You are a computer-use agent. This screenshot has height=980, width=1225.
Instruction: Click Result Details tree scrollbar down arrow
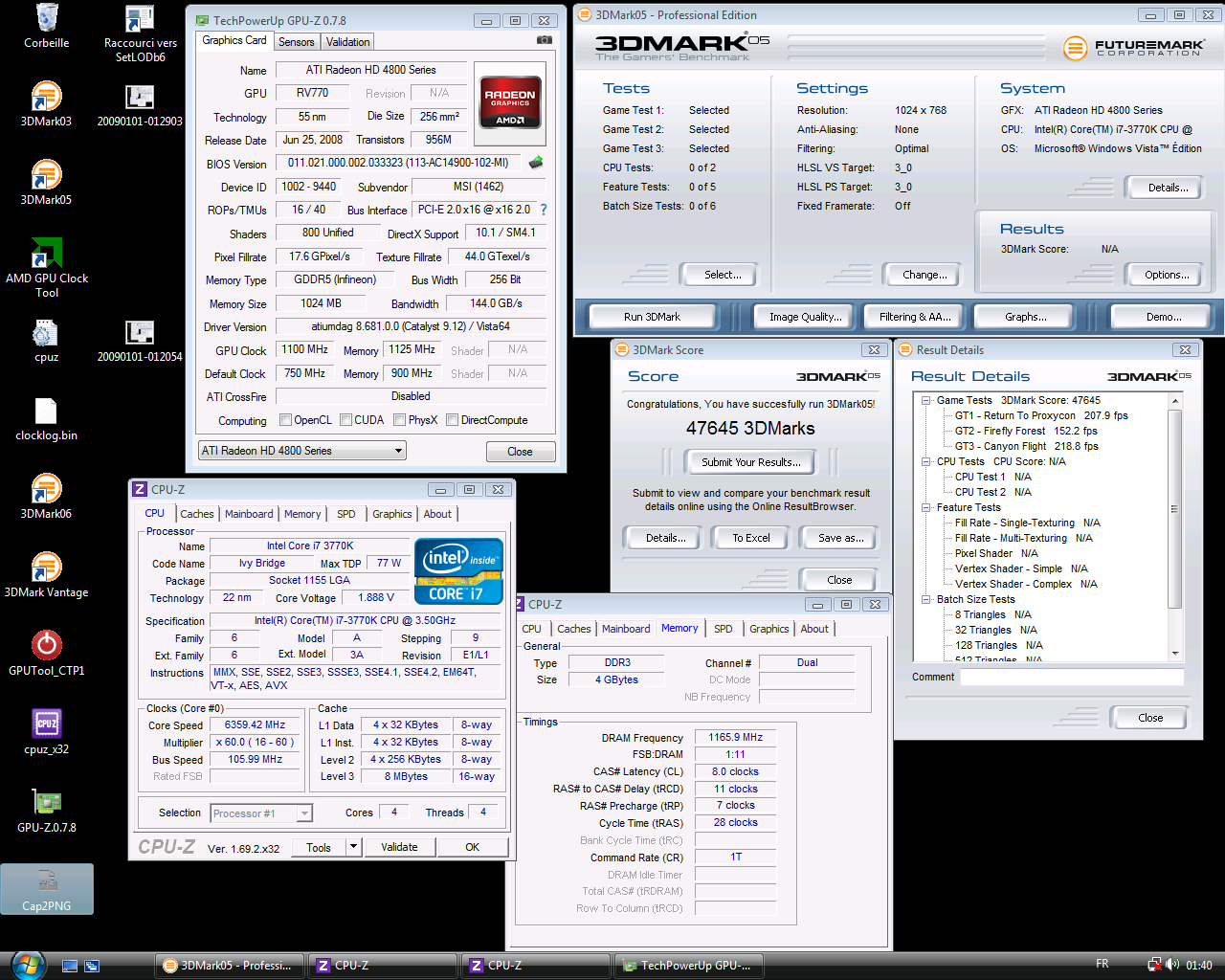pyautogui.click(x=1175, y=654)
